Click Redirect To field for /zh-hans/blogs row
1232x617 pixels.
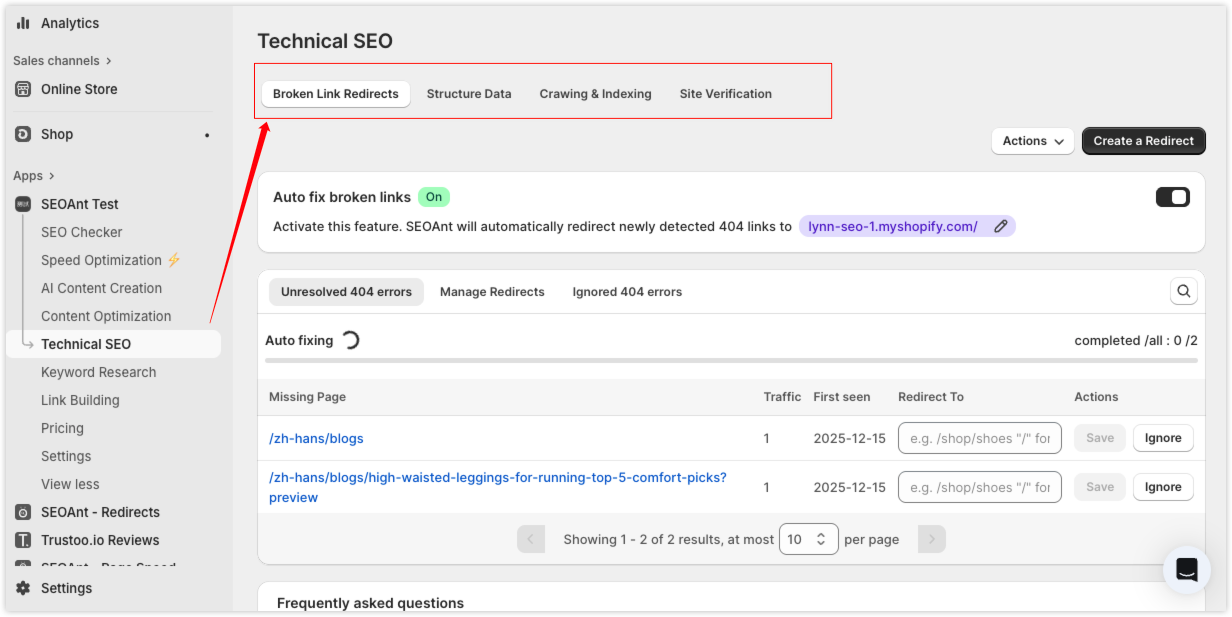(979, 438)
